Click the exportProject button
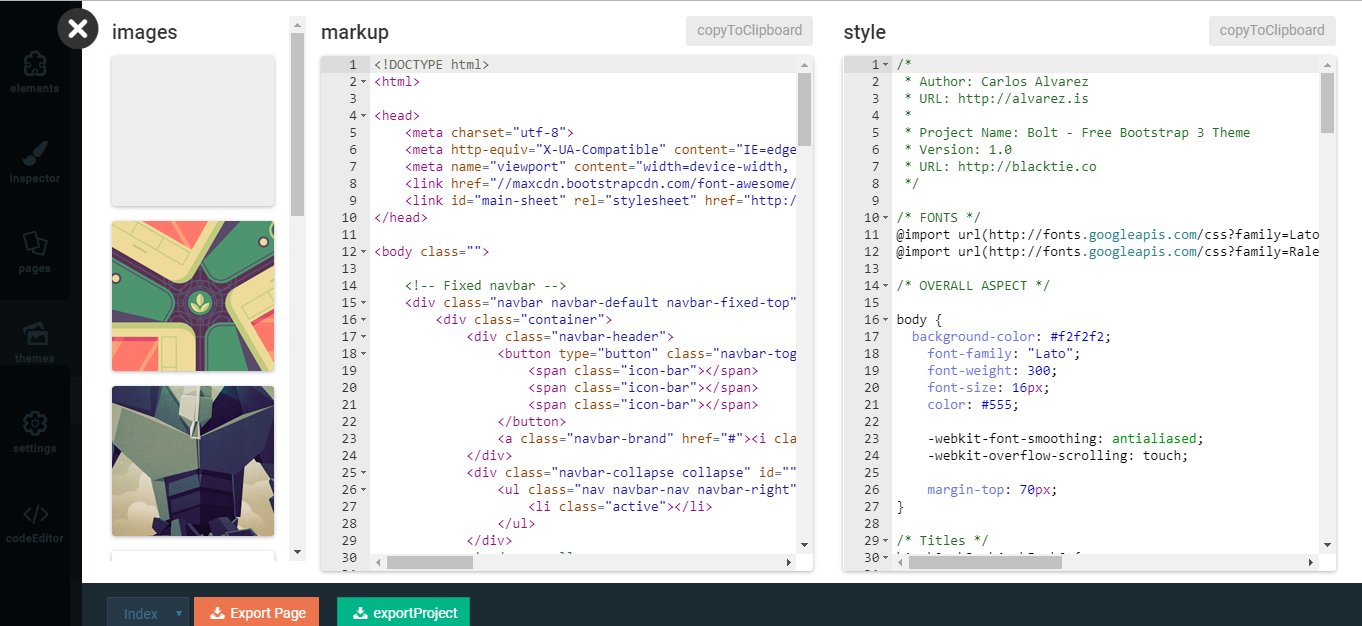 click(403, 613)
